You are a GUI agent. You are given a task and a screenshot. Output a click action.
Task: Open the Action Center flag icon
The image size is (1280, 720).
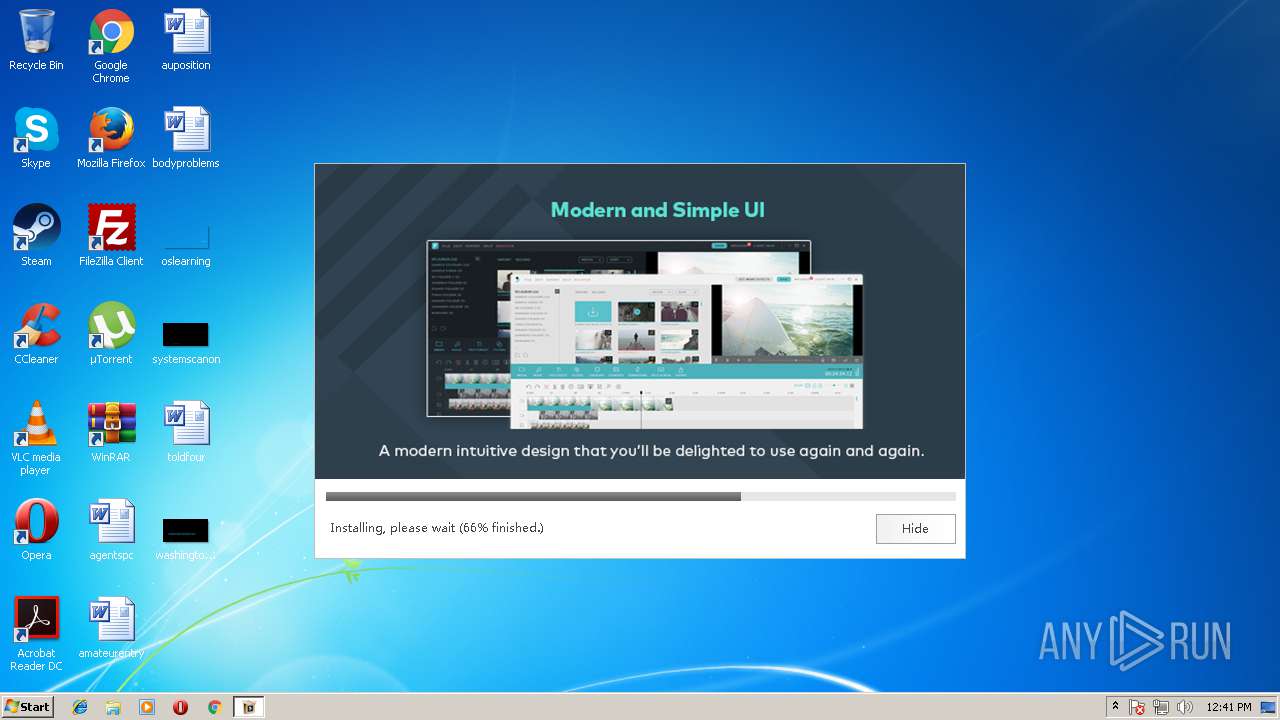click(1138, 707)
